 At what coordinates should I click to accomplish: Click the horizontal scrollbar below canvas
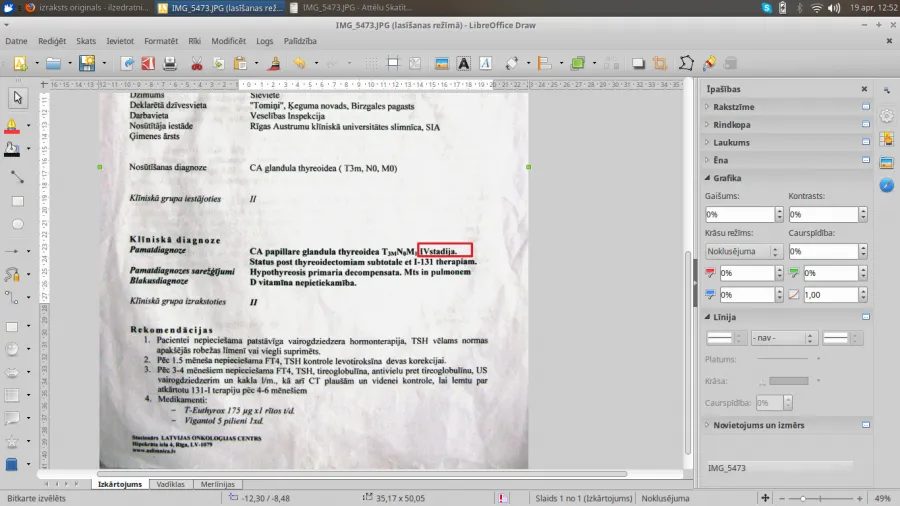362,474
